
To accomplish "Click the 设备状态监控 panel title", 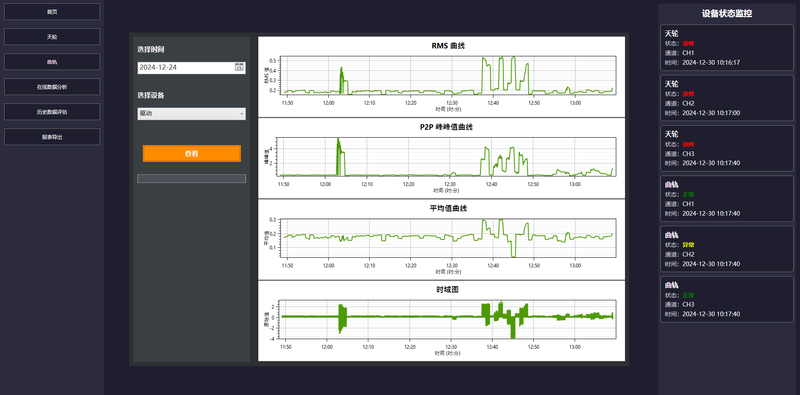I will coord(727,14).
